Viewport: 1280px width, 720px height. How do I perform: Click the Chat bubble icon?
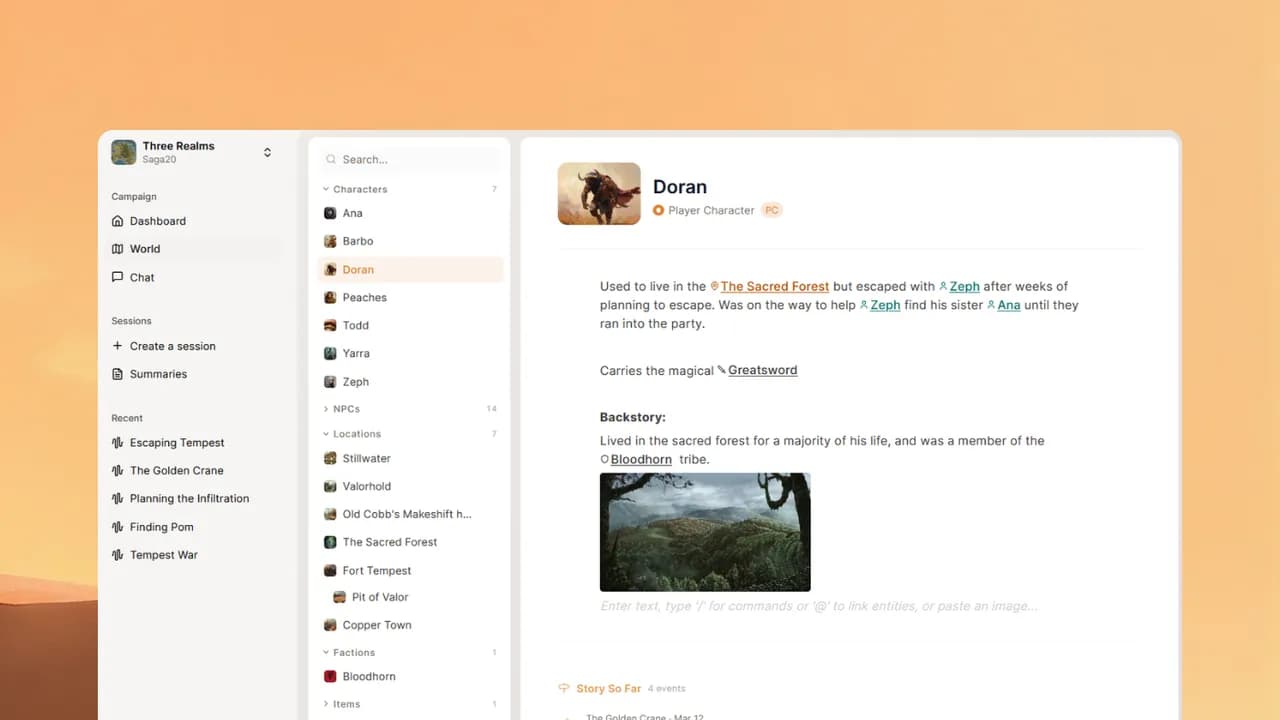pos(118,277)
